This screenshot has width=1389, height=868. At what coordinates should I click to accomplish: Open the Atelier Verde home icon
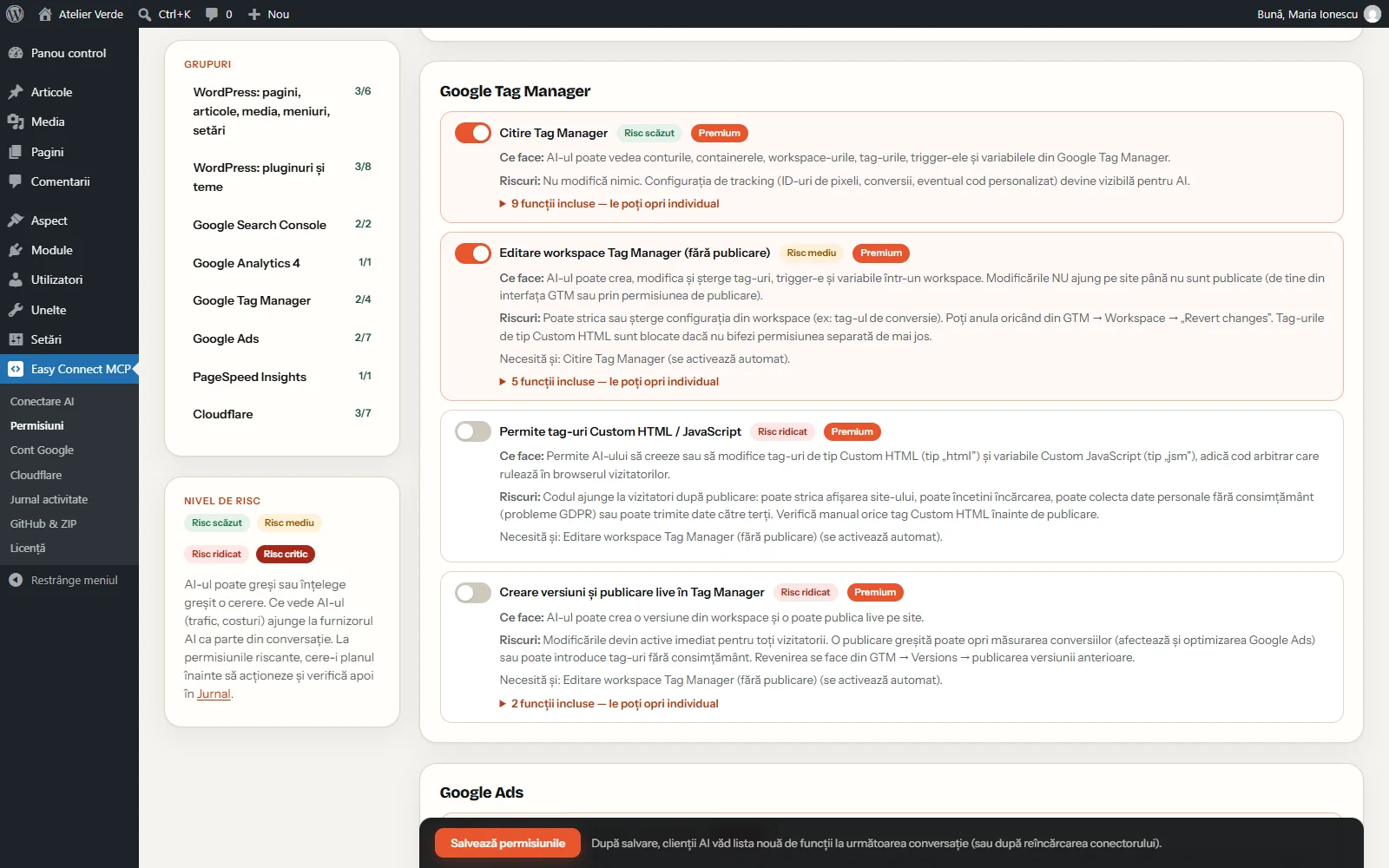coord(45,14)
